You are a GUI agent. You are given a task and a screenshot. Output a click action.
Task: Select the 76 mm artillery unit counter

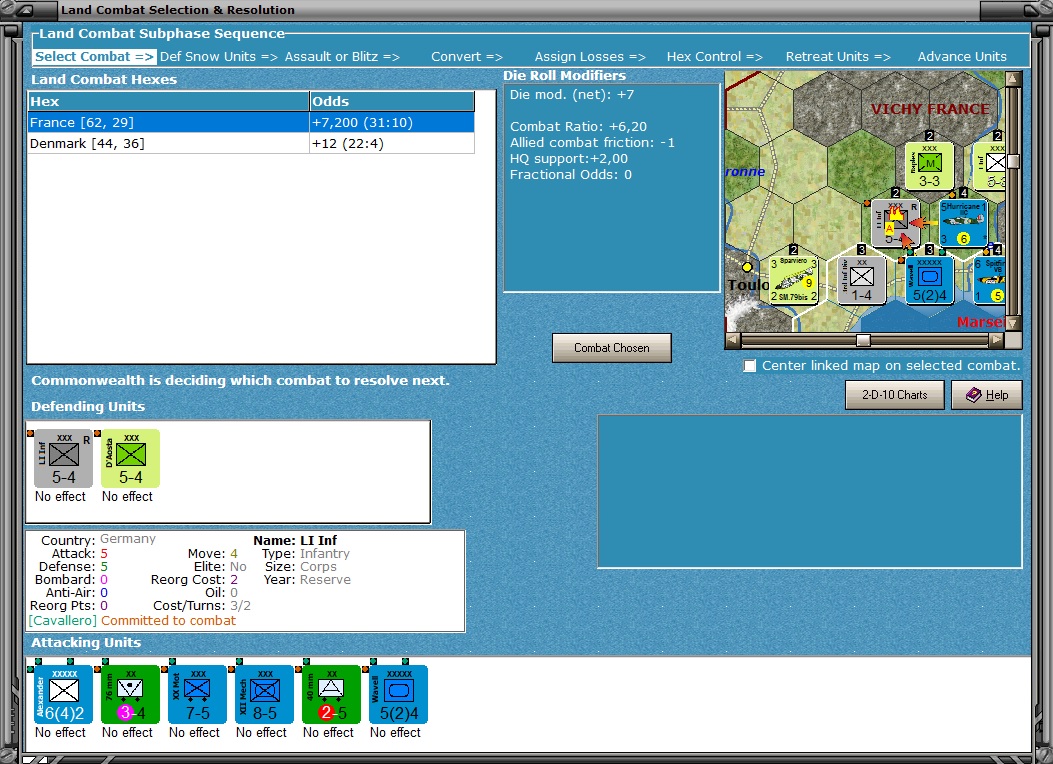coord(128,693)
